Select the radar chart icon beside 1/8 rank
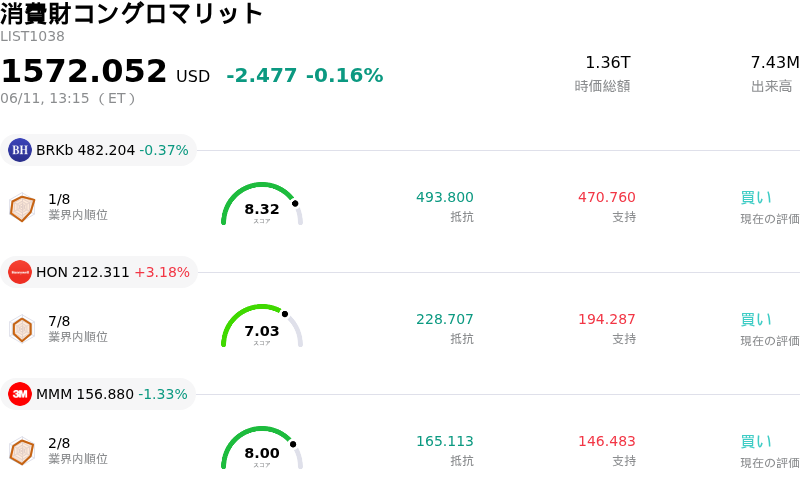The image size is (800, 488). point(22,207)
